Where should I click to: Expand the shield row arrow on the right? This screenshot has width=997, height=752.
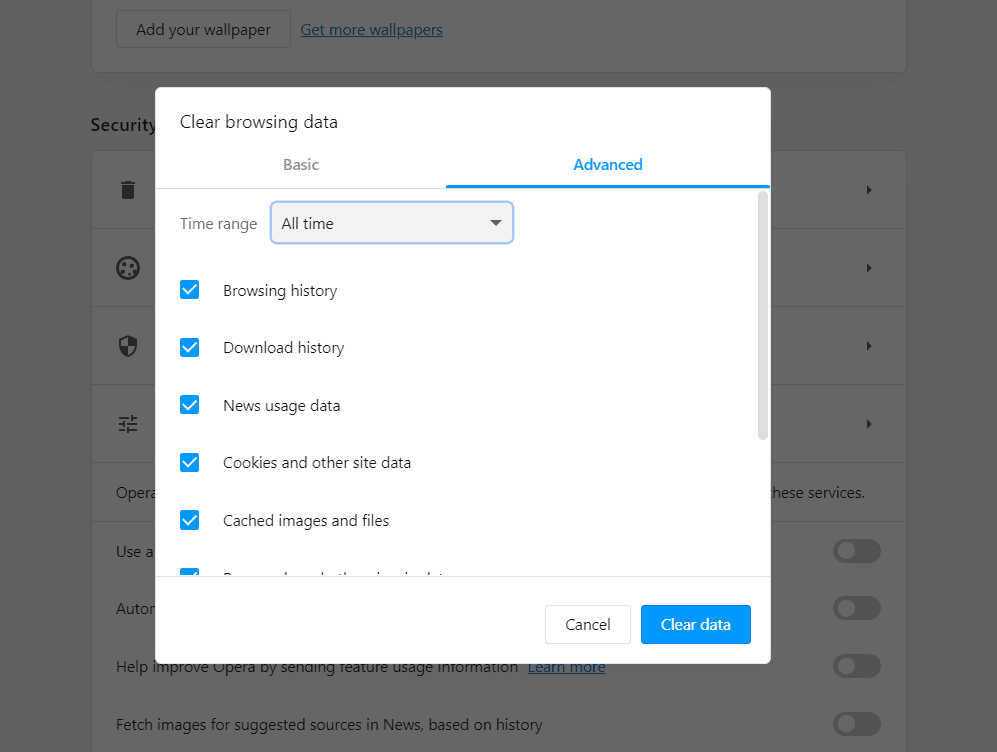(869, 346)
